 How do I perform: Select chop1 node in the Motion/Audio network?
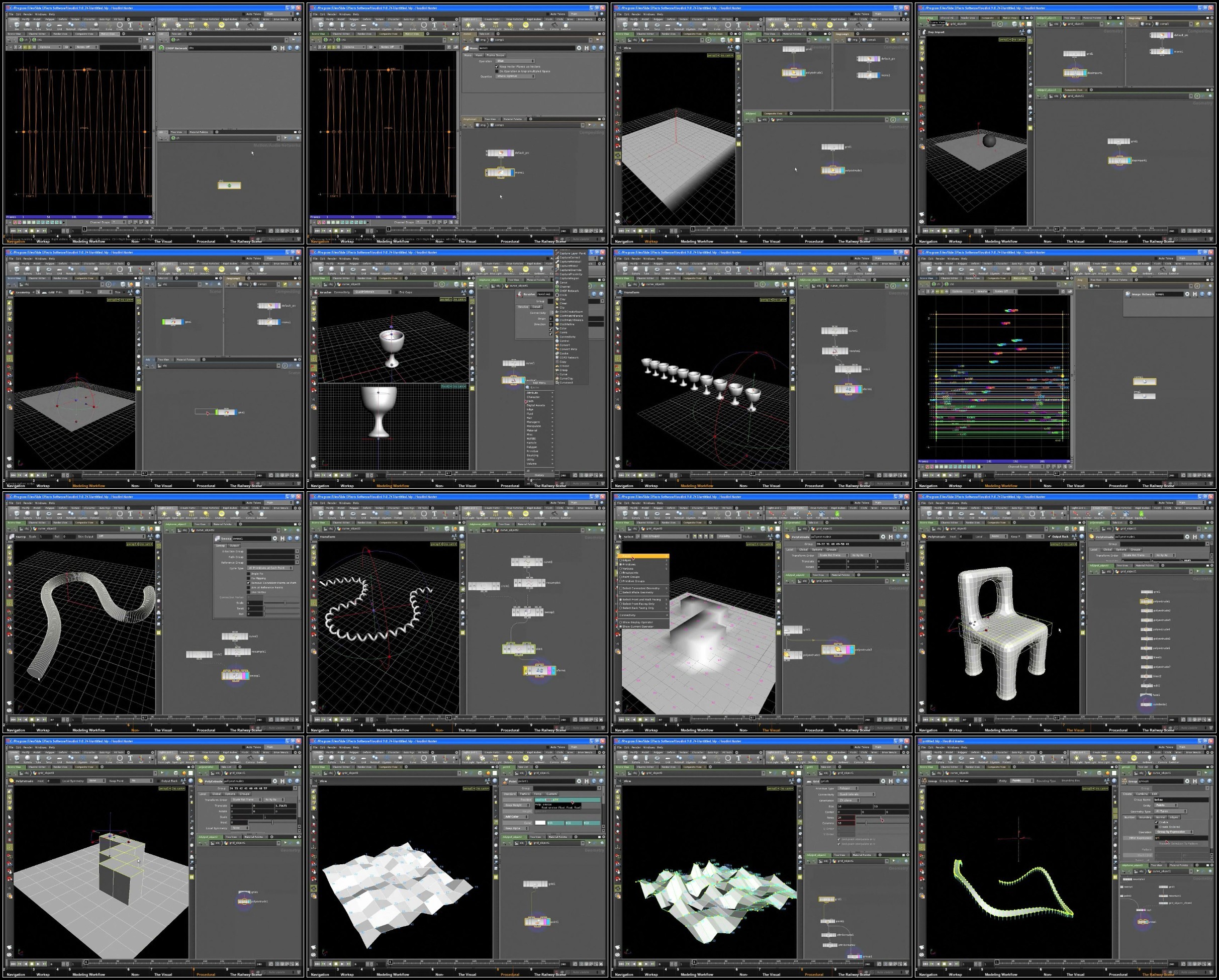(x=230, y=186)
